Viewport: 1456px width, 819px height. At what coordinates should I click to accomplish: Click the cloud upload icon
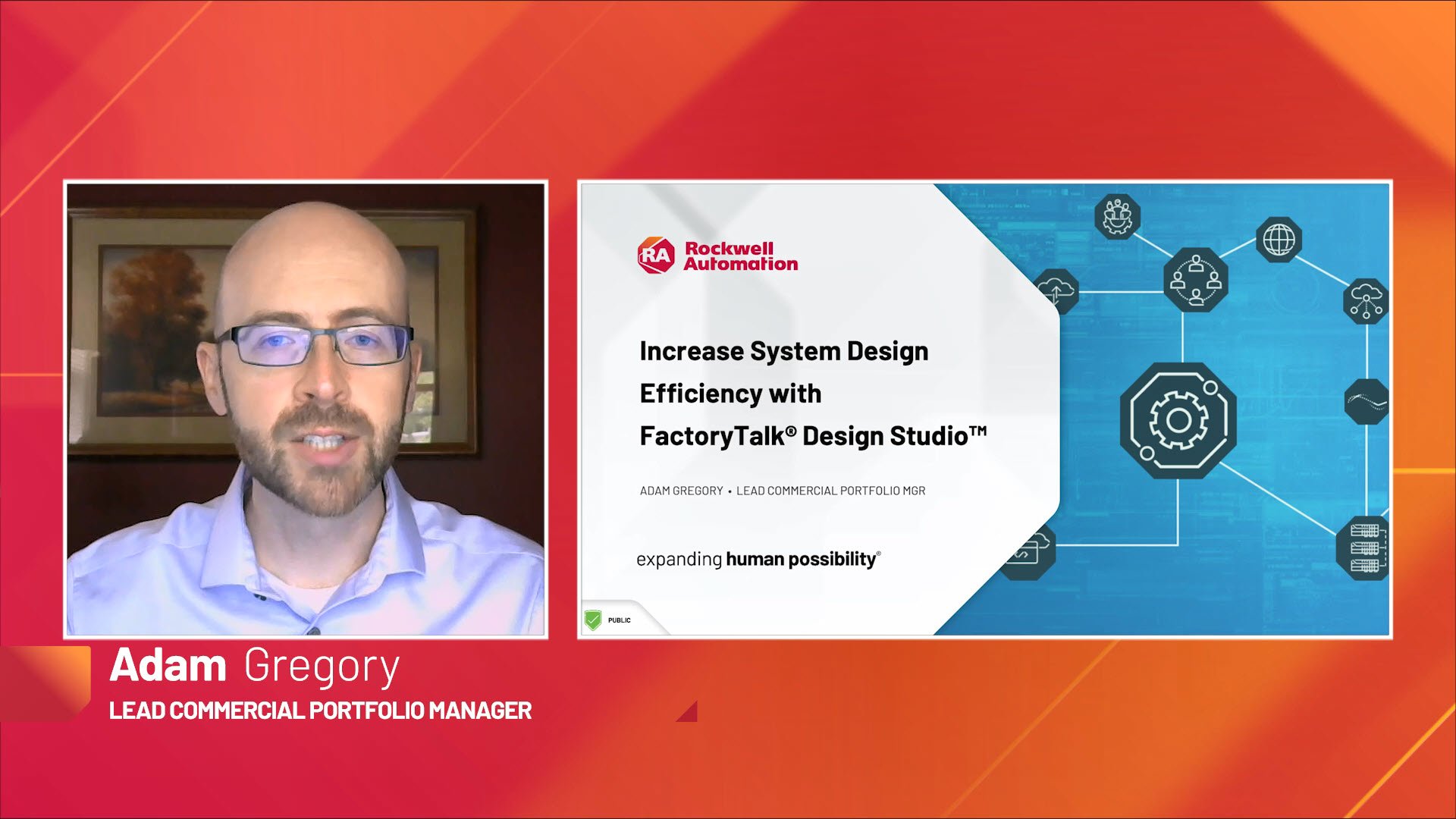[1056, 291]
